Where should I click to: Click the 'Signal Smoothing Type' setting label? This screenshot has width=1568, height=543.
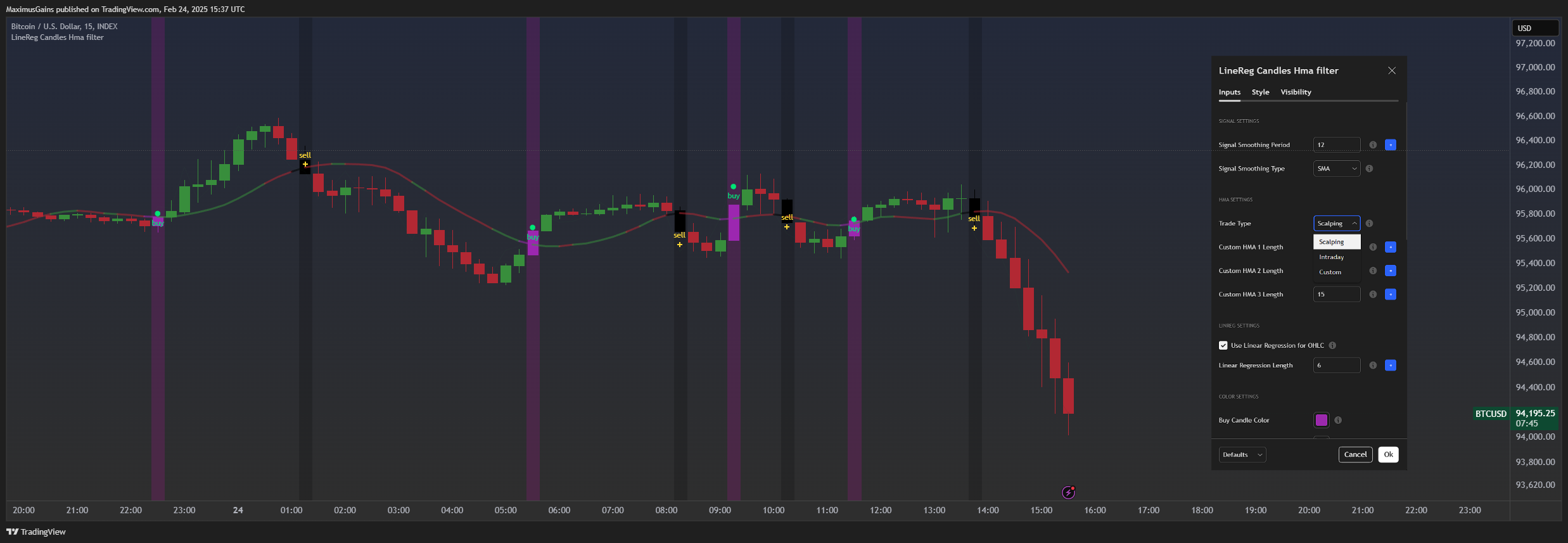1252,169
